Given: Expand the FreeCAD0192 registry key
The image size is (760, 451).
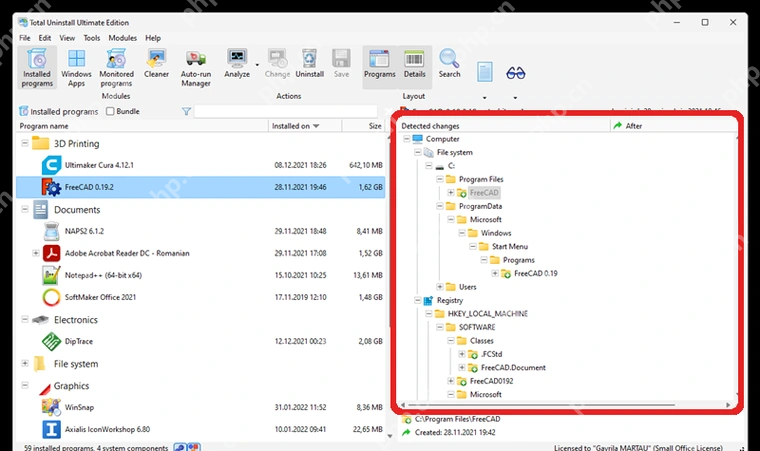Looking at the screenshot, I should [450, 381].
